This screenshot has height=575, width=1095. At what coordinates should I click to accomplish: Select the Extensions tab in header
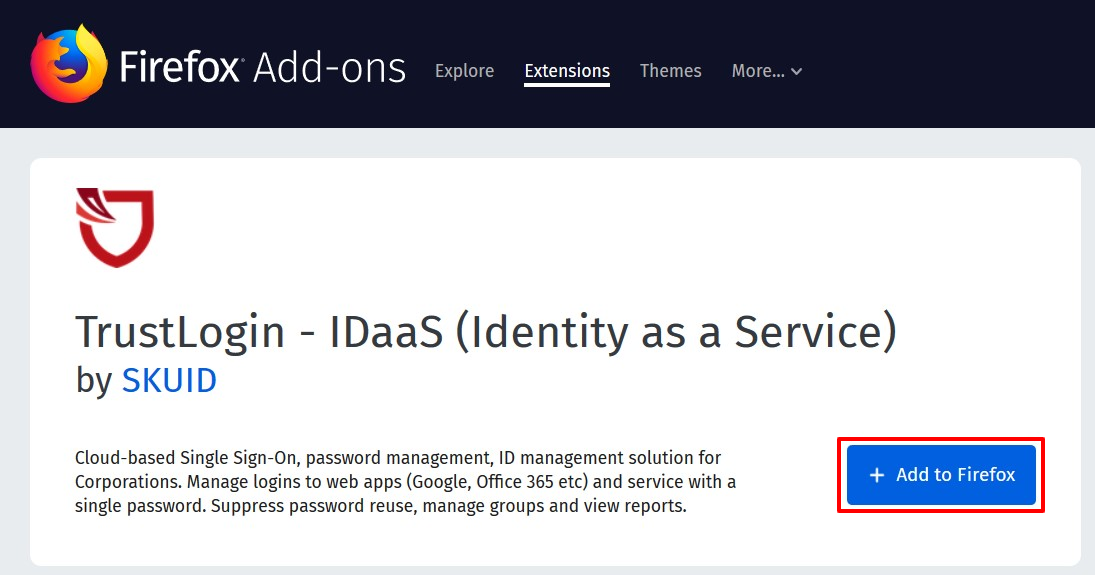coord(567,71)
